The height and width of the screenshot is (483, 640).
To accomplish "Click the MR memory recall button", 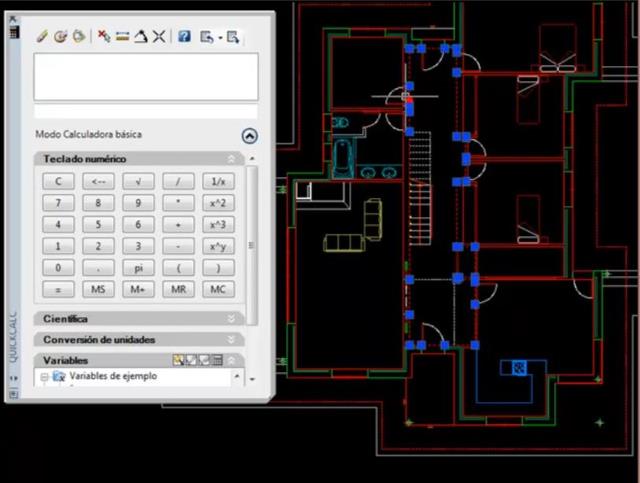I will coord(178,289).
